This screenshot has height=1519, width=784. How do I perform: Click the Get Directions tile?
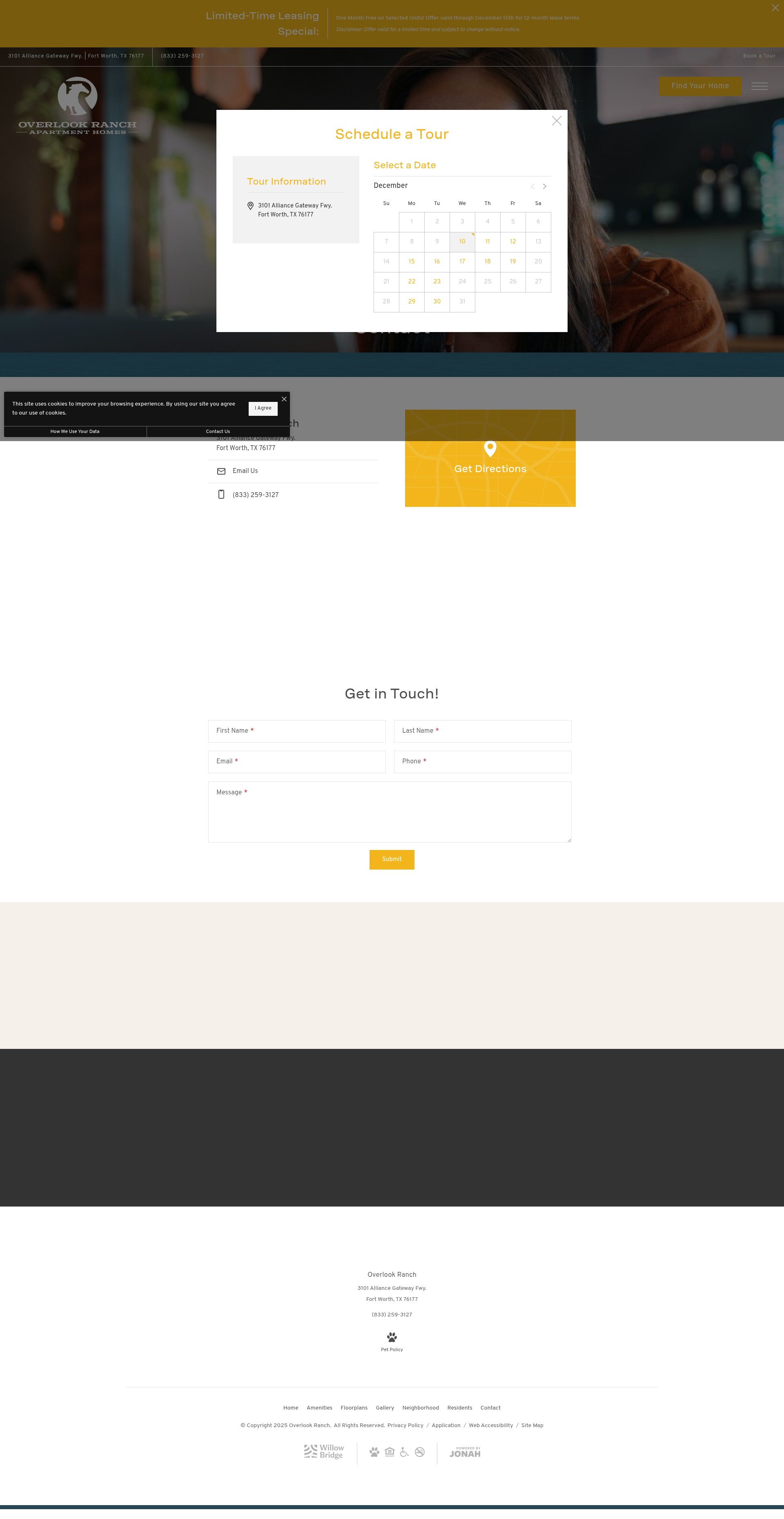point(490,458)
